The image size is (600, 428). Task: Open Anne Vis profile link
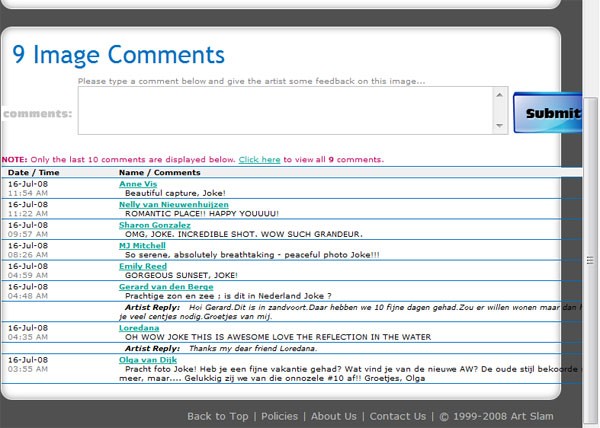[x=138, y=184]
